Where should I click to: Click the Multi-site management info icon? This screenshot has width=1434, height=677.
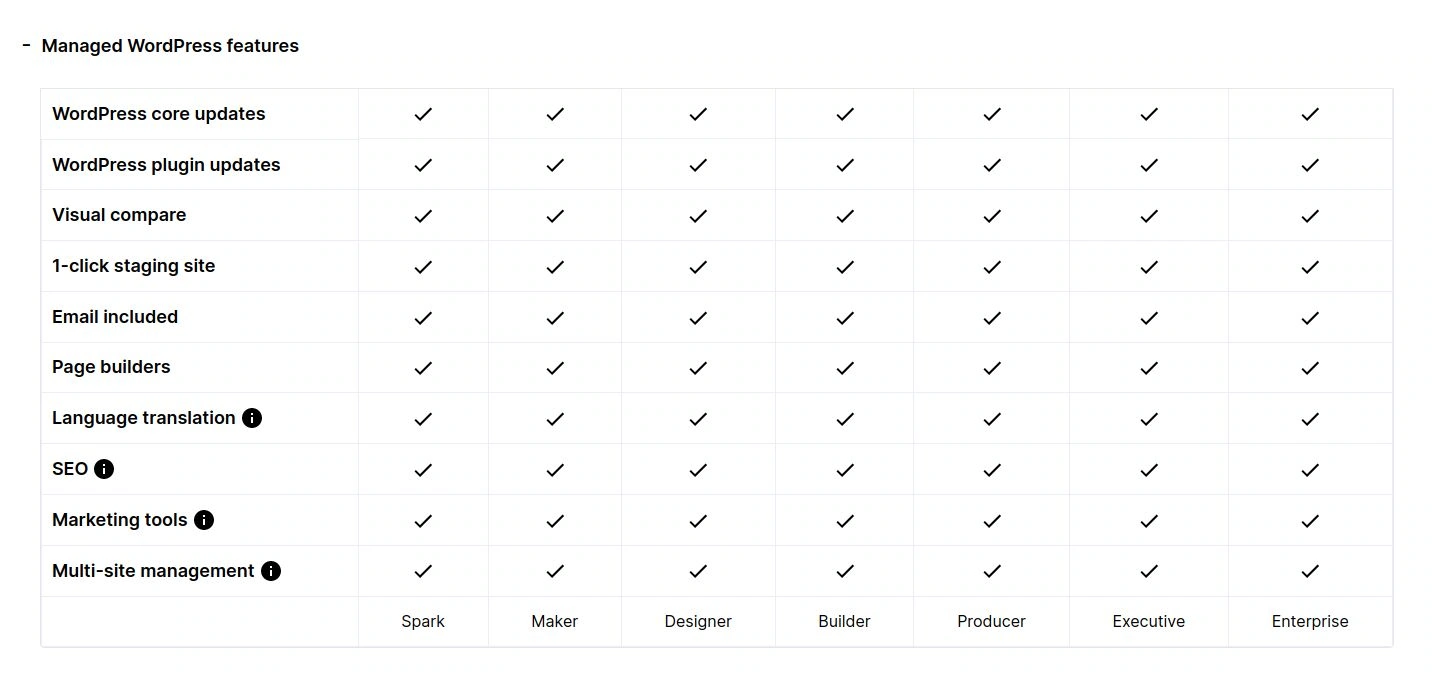pyautogui.click(x=271, y=571)
